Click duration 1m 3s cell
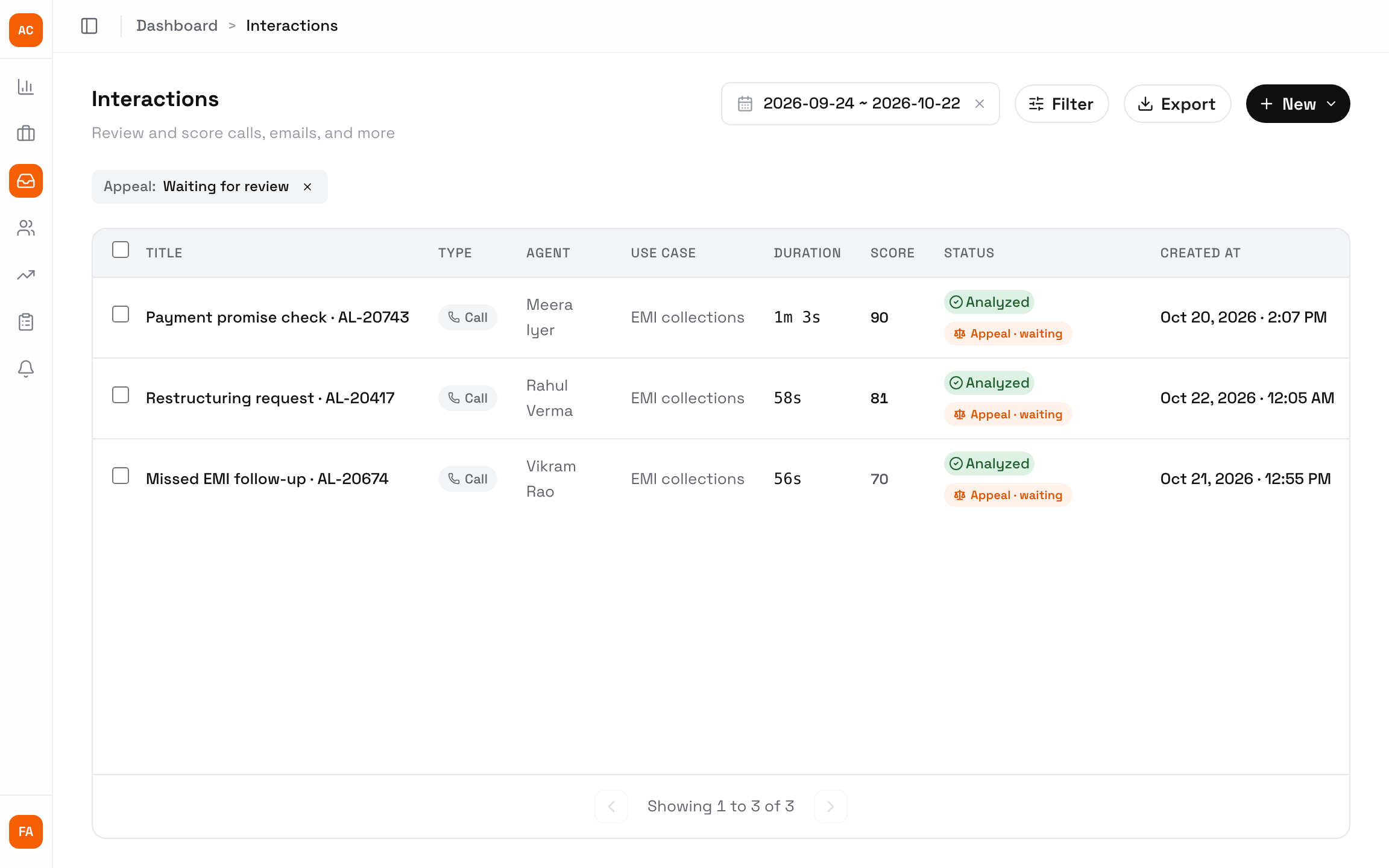Screen dimensions: 1389x868 pyautogui.click(x=797, y=318)
